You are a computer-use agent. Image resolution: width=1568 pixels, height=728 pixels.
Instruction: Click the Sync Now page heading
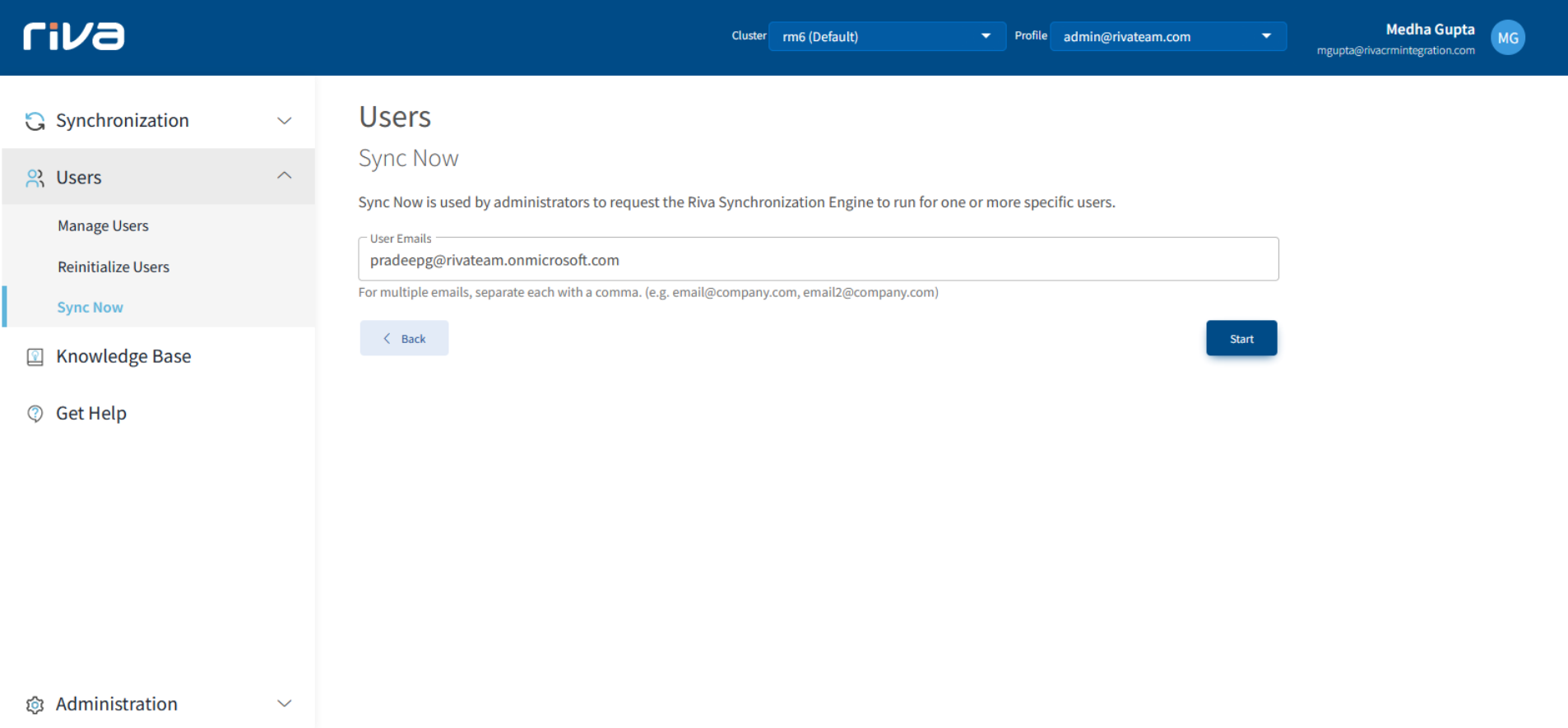pos(408,158)
